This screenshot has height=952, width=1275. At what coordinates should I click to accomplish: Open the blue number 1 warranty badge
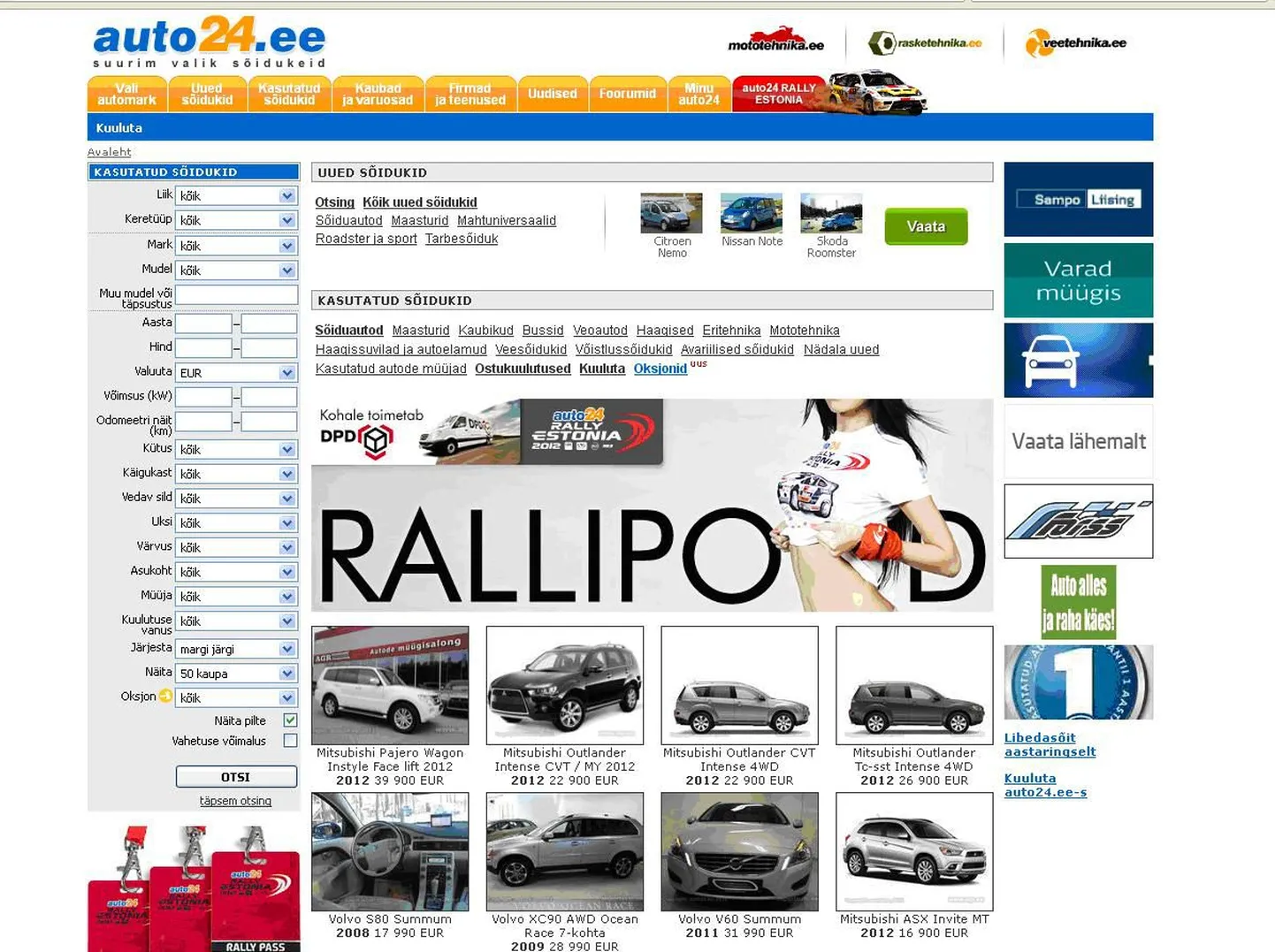pyautogui.click(x=1078, y=682)
